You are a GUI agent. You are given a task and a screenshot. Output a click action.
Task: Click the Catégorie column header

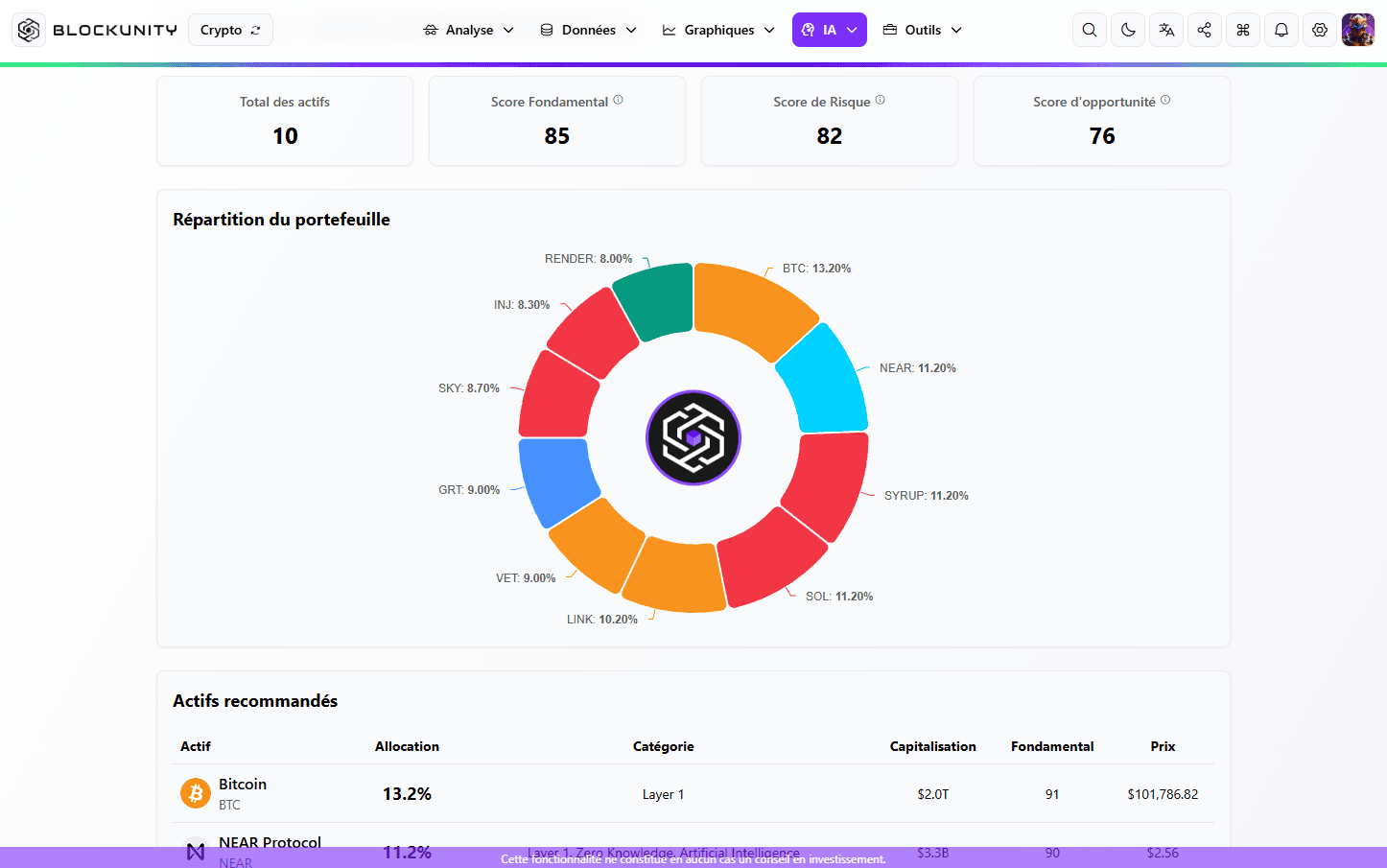pos(663,746)
